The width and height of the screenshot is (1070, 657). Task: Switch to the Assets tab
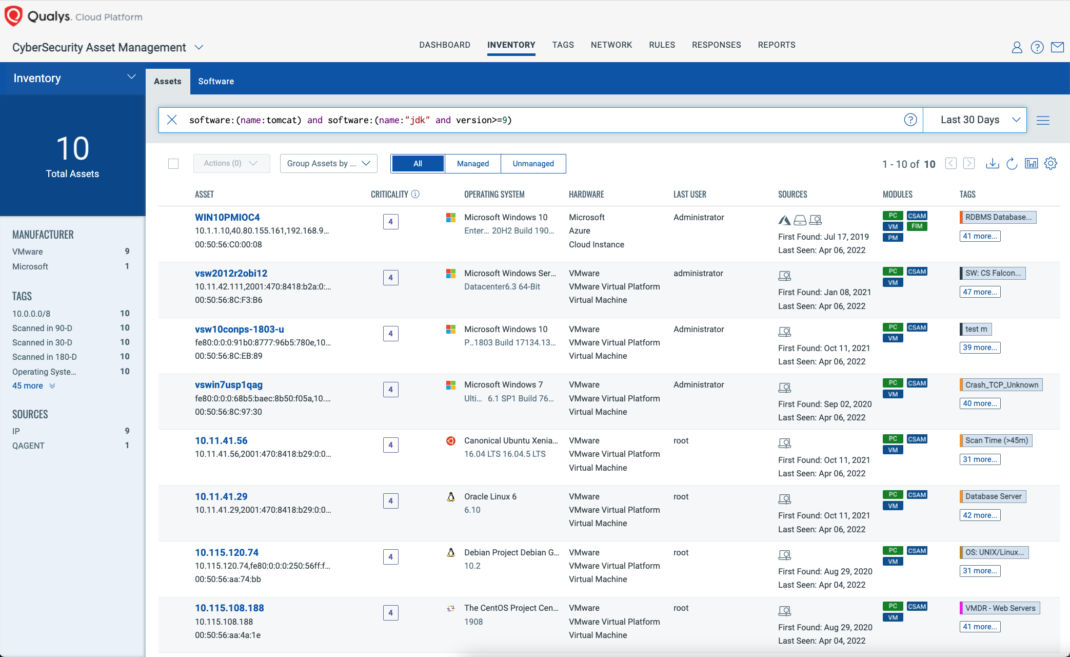[167, 81]
